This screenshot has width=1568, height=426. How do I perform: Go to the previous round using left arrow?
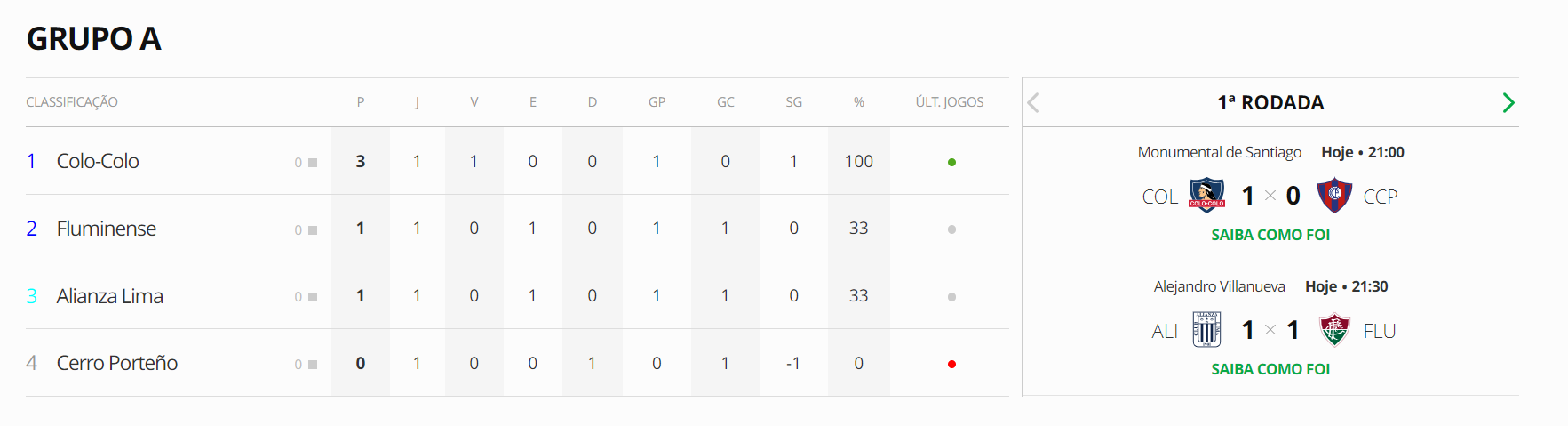(1033, 102)
